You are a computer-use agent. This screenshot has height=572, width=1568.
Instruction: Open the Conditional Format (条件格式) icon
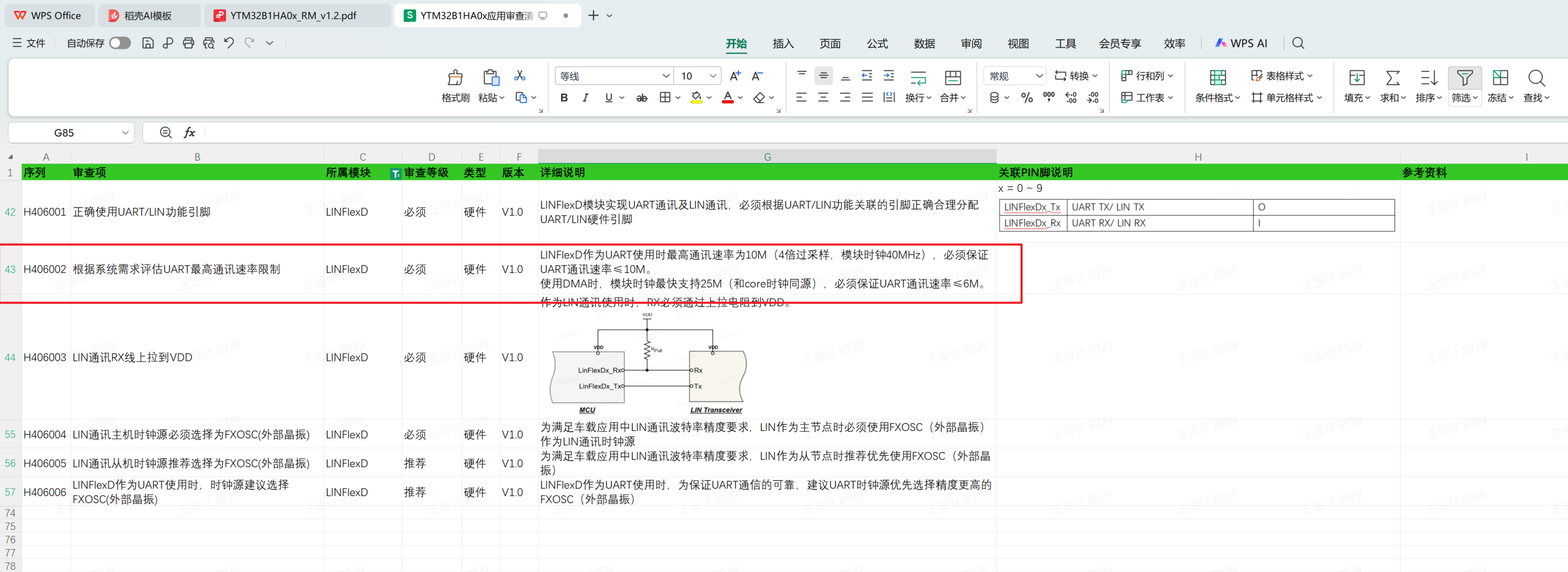coord(1217,77)
